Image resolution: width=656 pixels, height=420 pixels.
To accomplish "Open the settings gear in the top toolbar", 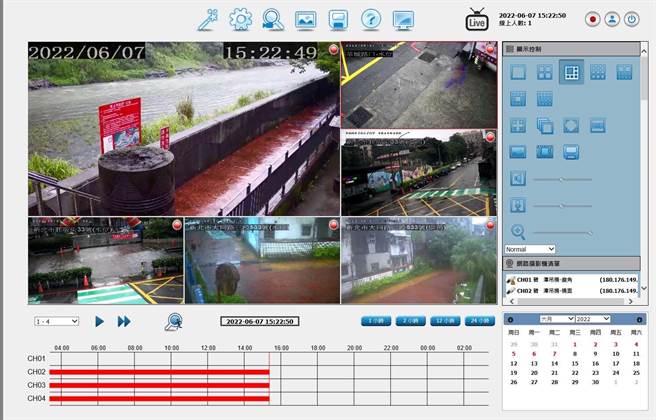I will click(240, 19).
